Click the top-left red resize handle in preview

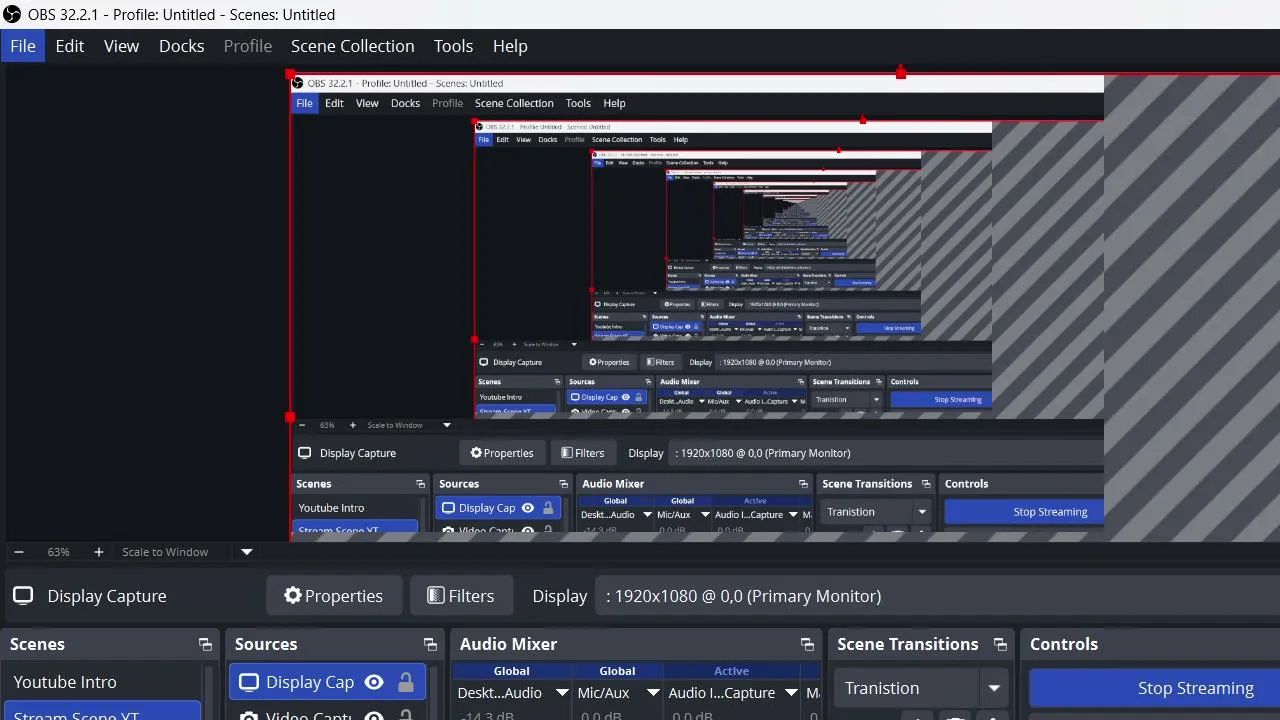290,74
